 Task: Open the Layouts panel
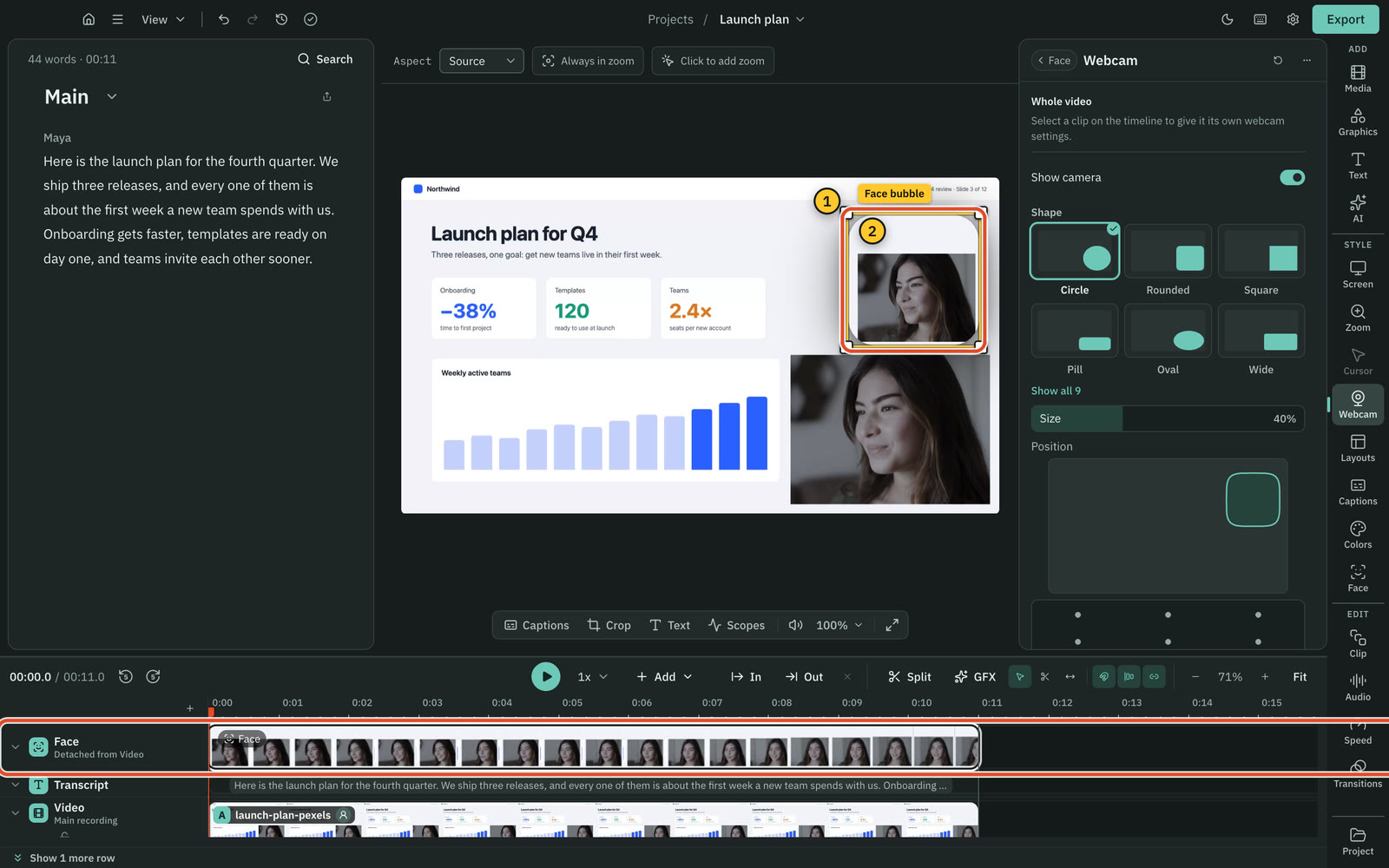[1358, 449]
